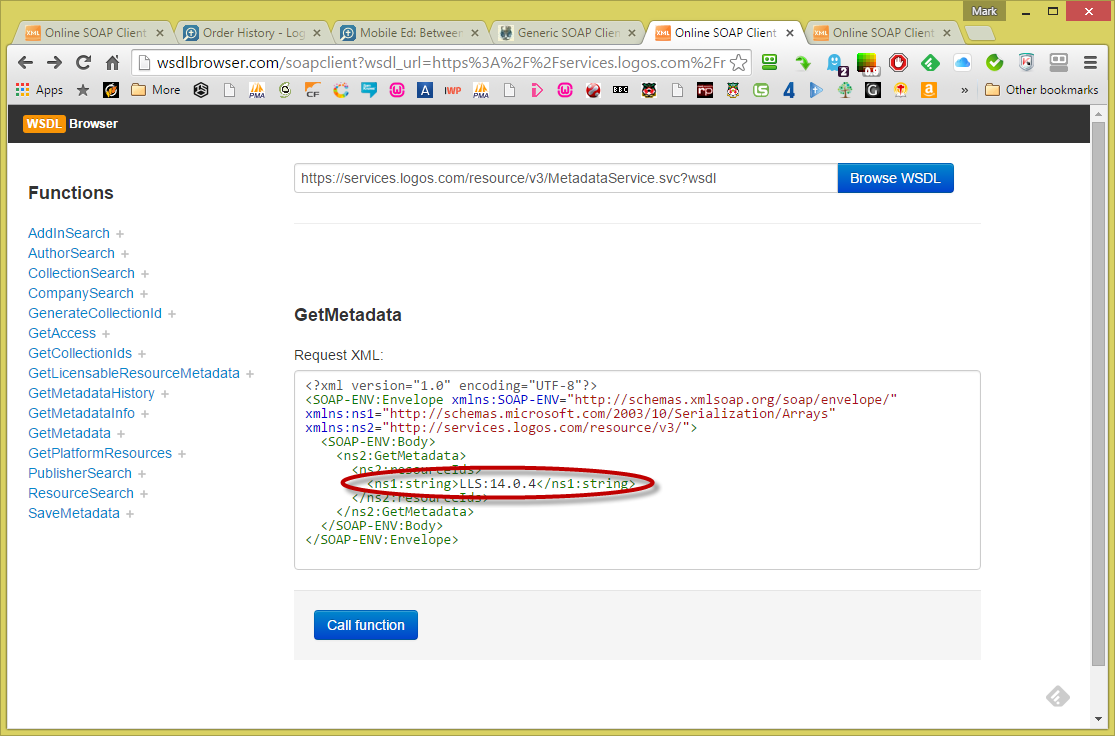Click into the WSDL URL input field
The width and height of the screenshot is (1115, 736).
pos(565,178)
